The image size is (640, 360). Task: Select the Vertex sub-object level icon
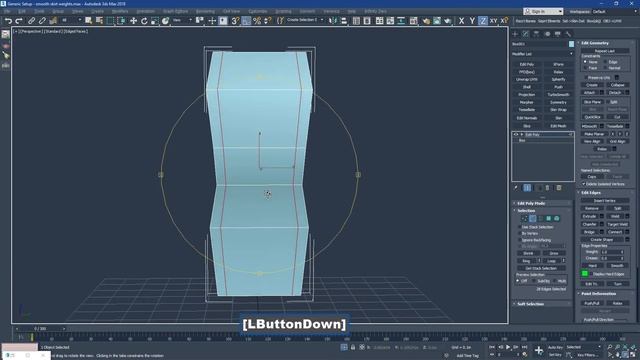click(524, 218)
